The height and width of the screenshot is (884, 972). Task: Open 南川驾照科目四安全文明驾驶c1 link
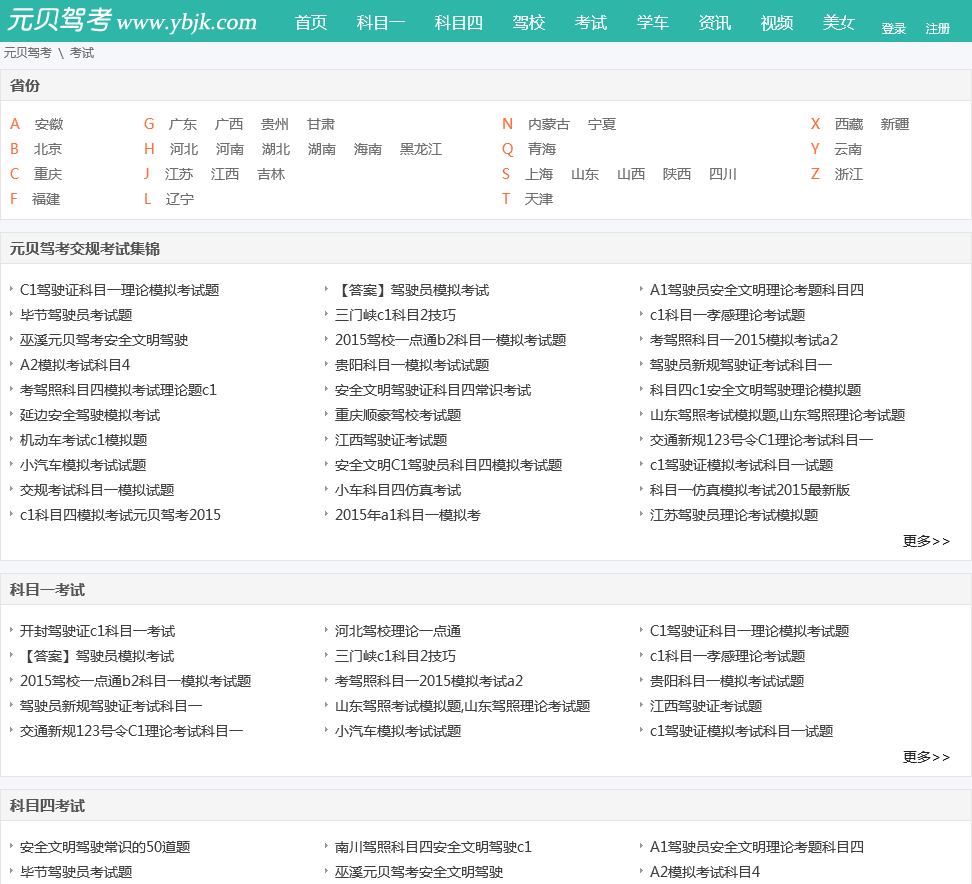[x=433, y=847]
